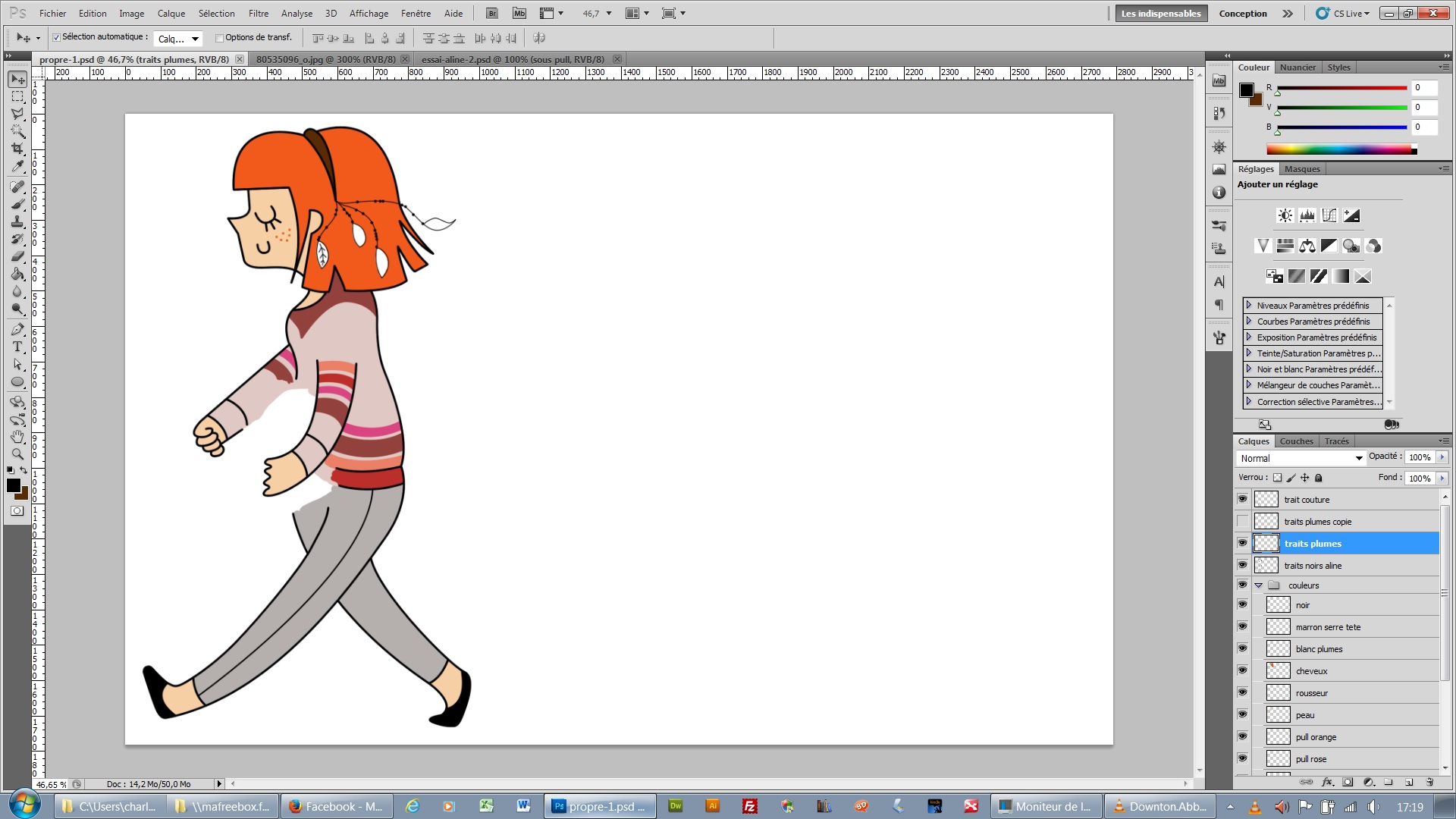Switch to the 'essai-aline-2.psd' document tab

pyautogui.click(x=513, y=59)
